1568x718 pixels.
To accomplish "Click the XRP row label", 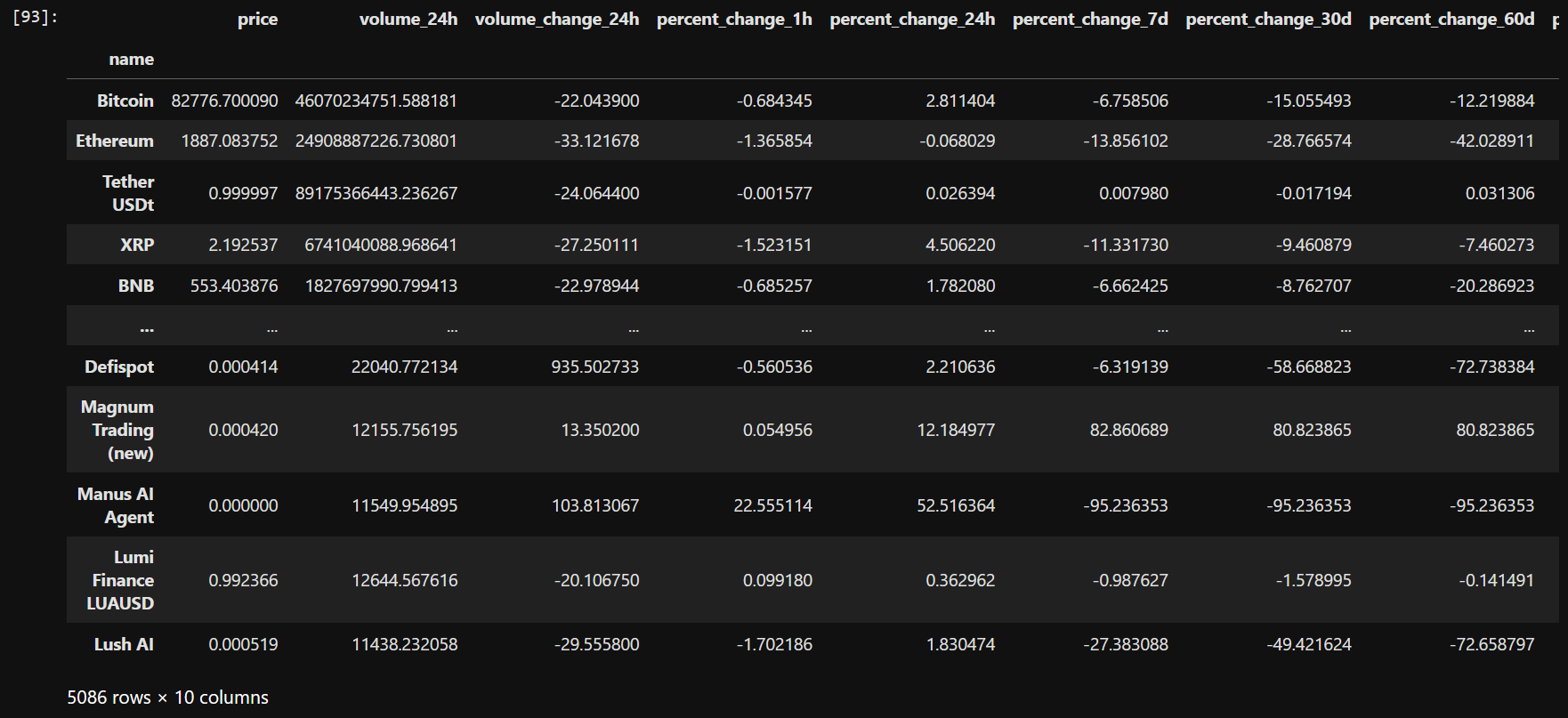I will (137, 245).
